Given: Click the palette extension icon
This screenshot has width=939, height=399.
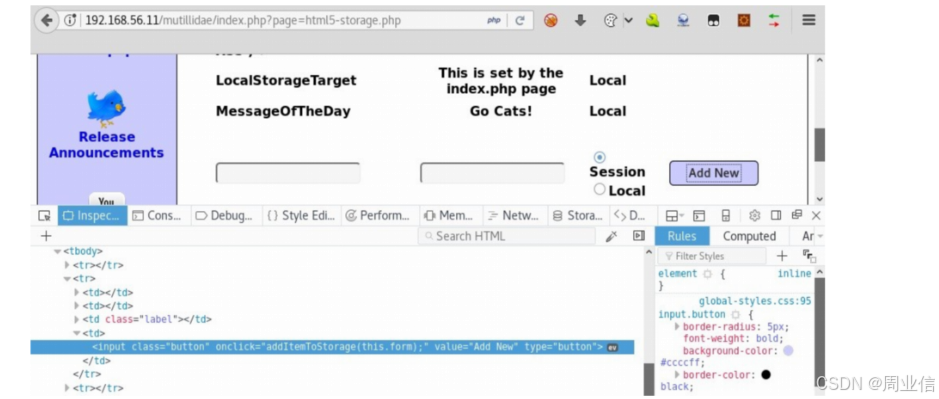Looking at the screenshot, I should point(610,20).
